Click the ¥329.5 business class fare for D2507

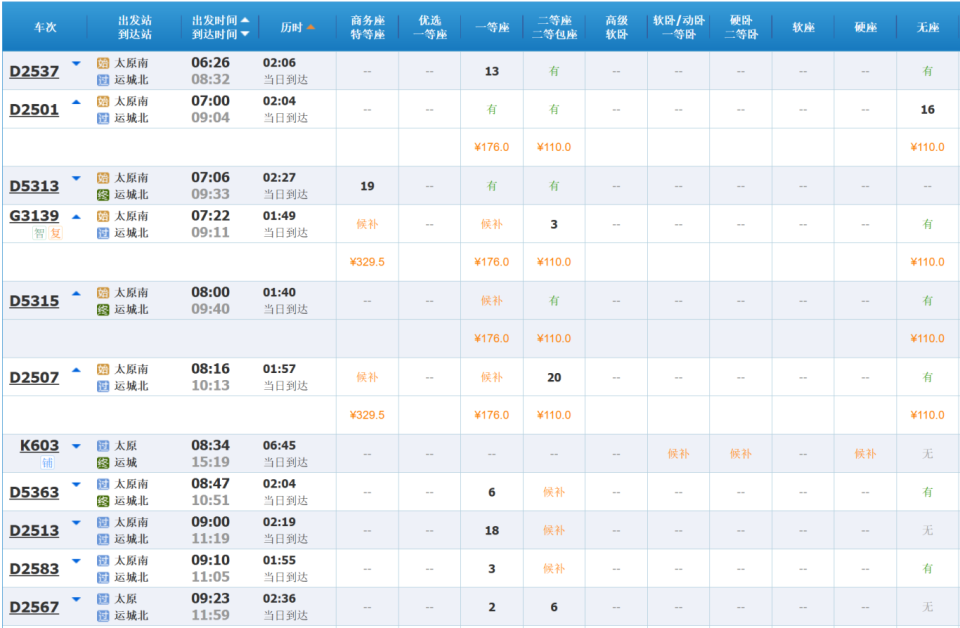pos(367,415)
